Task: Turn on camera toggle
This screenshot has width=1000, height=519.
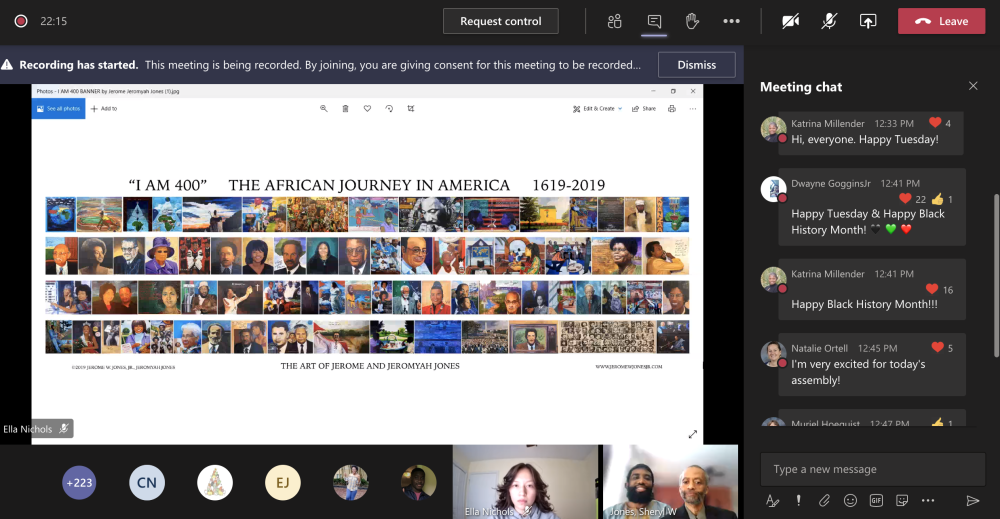Action: coord(791,21)
